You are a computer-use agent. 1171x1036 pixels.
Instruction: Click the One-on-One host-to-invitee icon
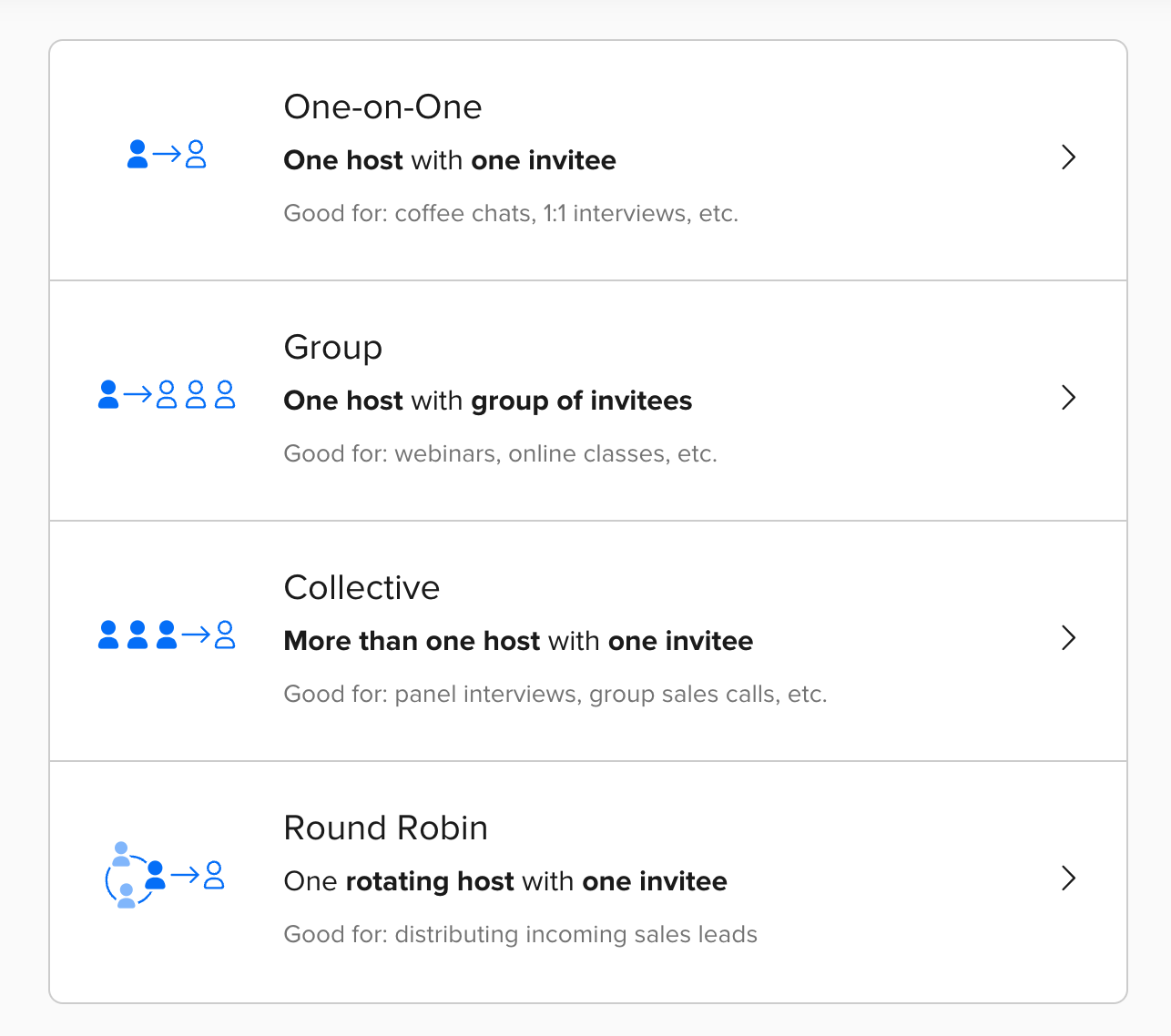click(167, 155)
